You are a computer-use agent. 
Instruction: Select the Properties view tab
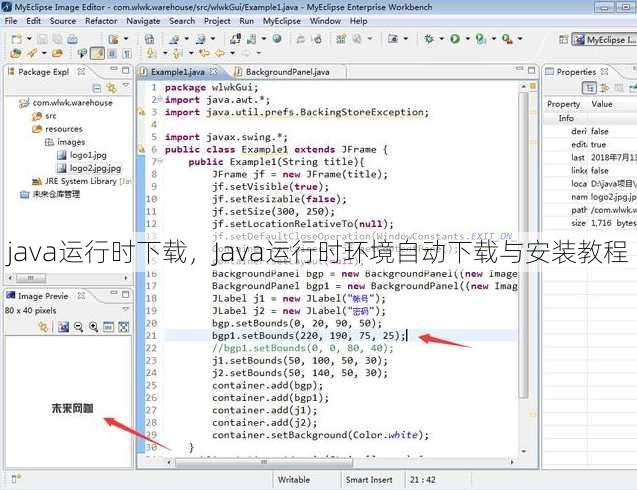[576, 72]
